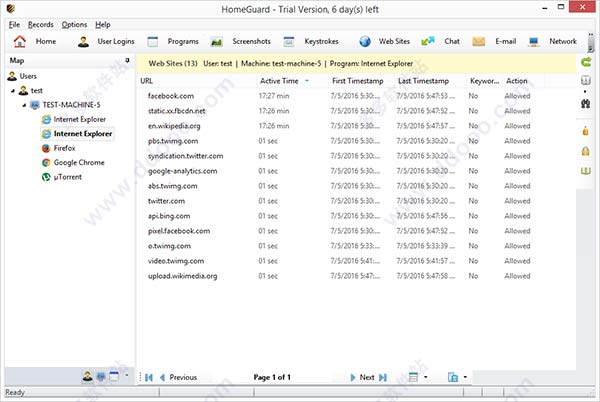Screen dimensions: 600x402
Task: Open the User Logins report
Action: tap(106, 41)
